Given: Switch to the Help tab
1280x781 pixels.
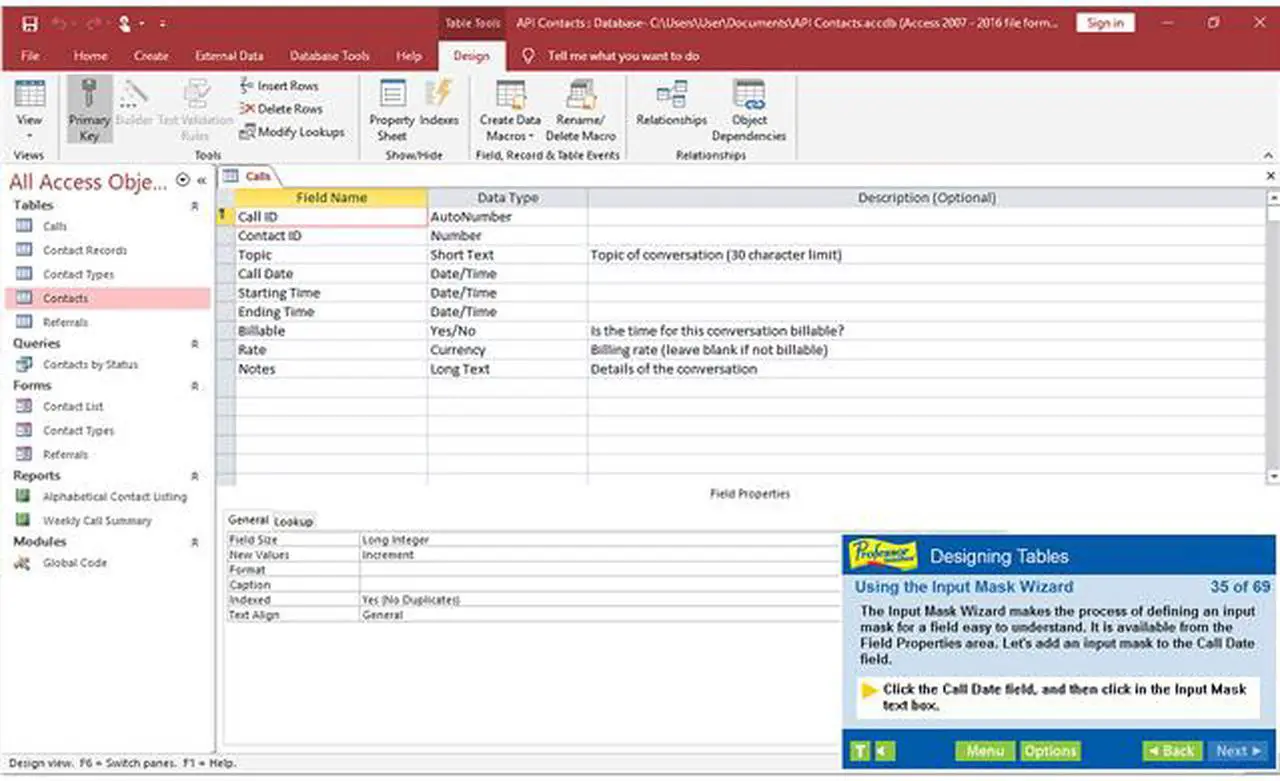Looking at the screenshot, I should tap(409, 56).
